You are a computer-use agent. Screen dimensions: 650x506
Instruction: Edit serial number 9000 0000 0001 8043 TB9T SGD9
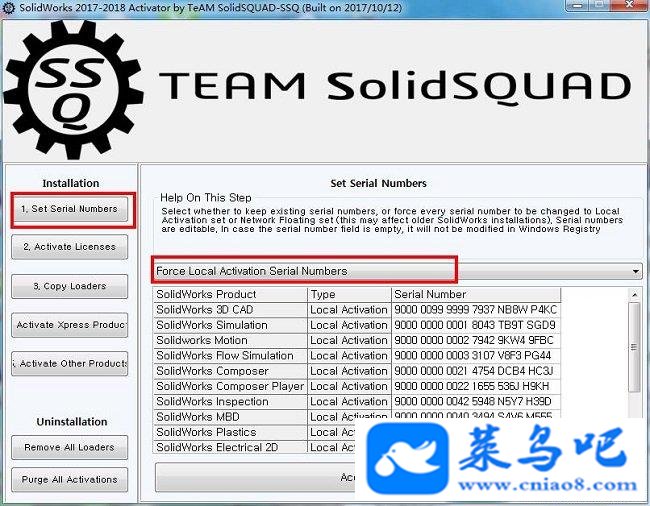[476, 325]
